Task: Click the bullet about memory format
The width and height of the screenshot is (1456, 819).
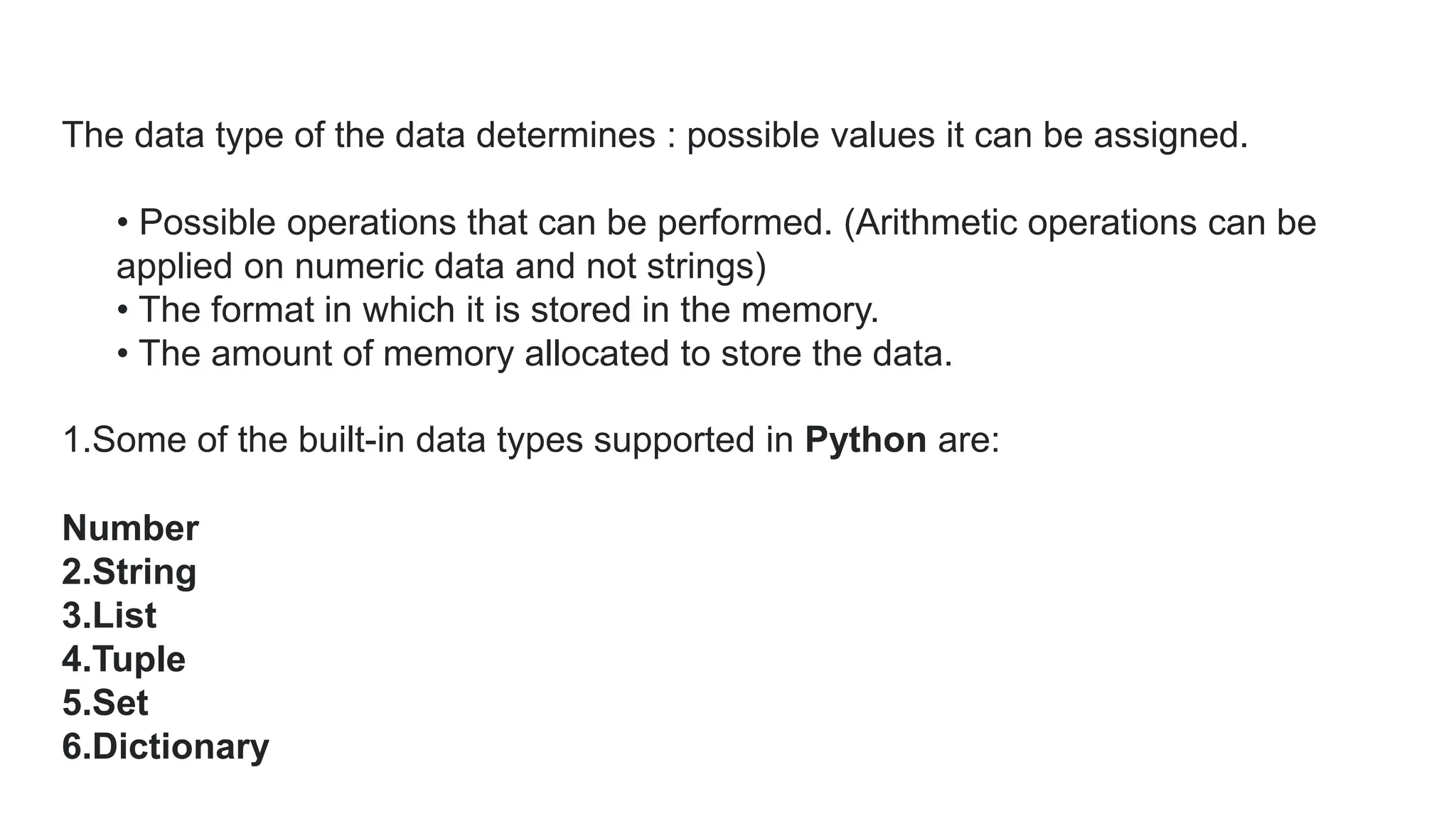Action: click(498, 310)
